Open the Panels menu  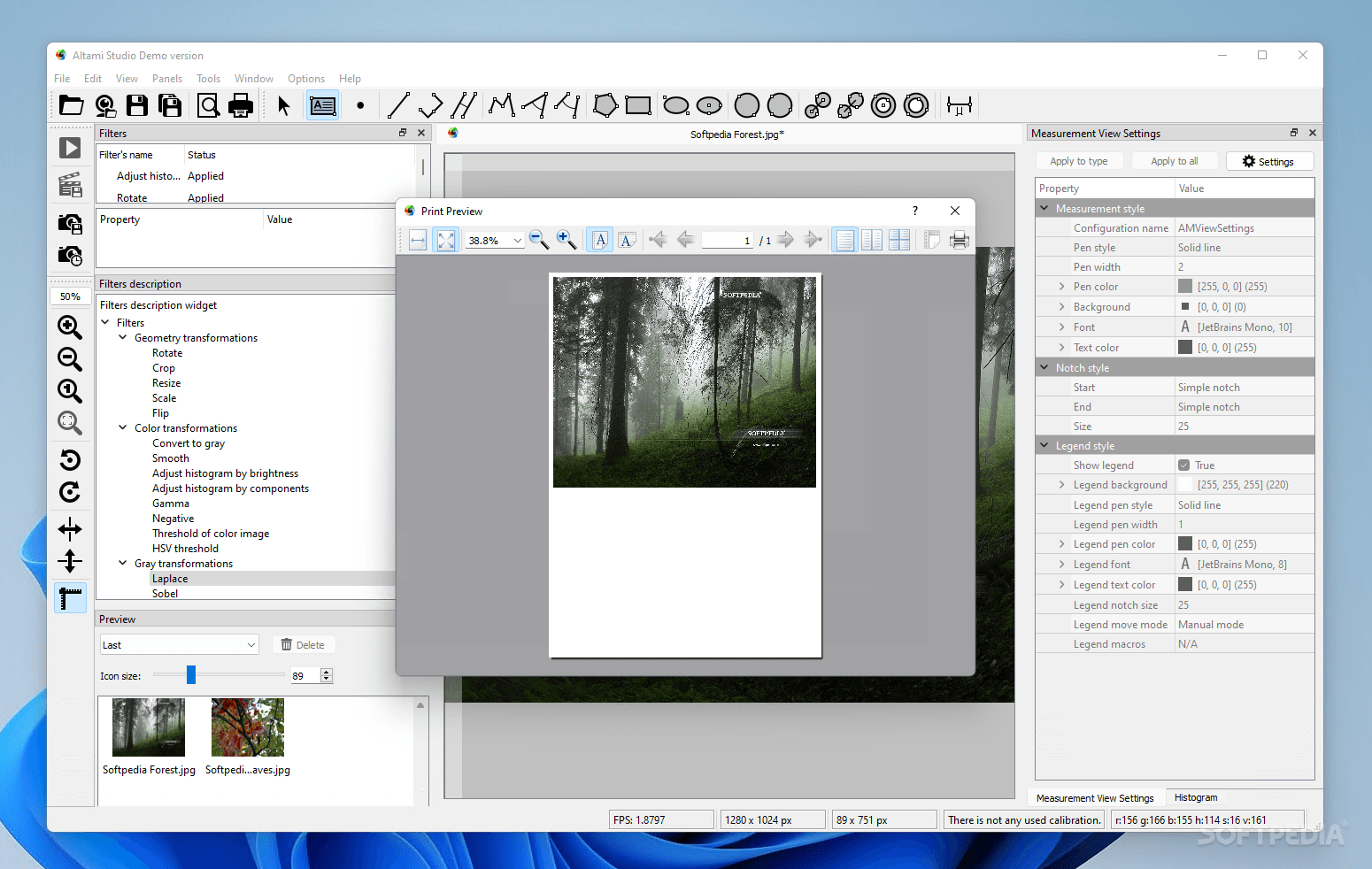[167, 79]
